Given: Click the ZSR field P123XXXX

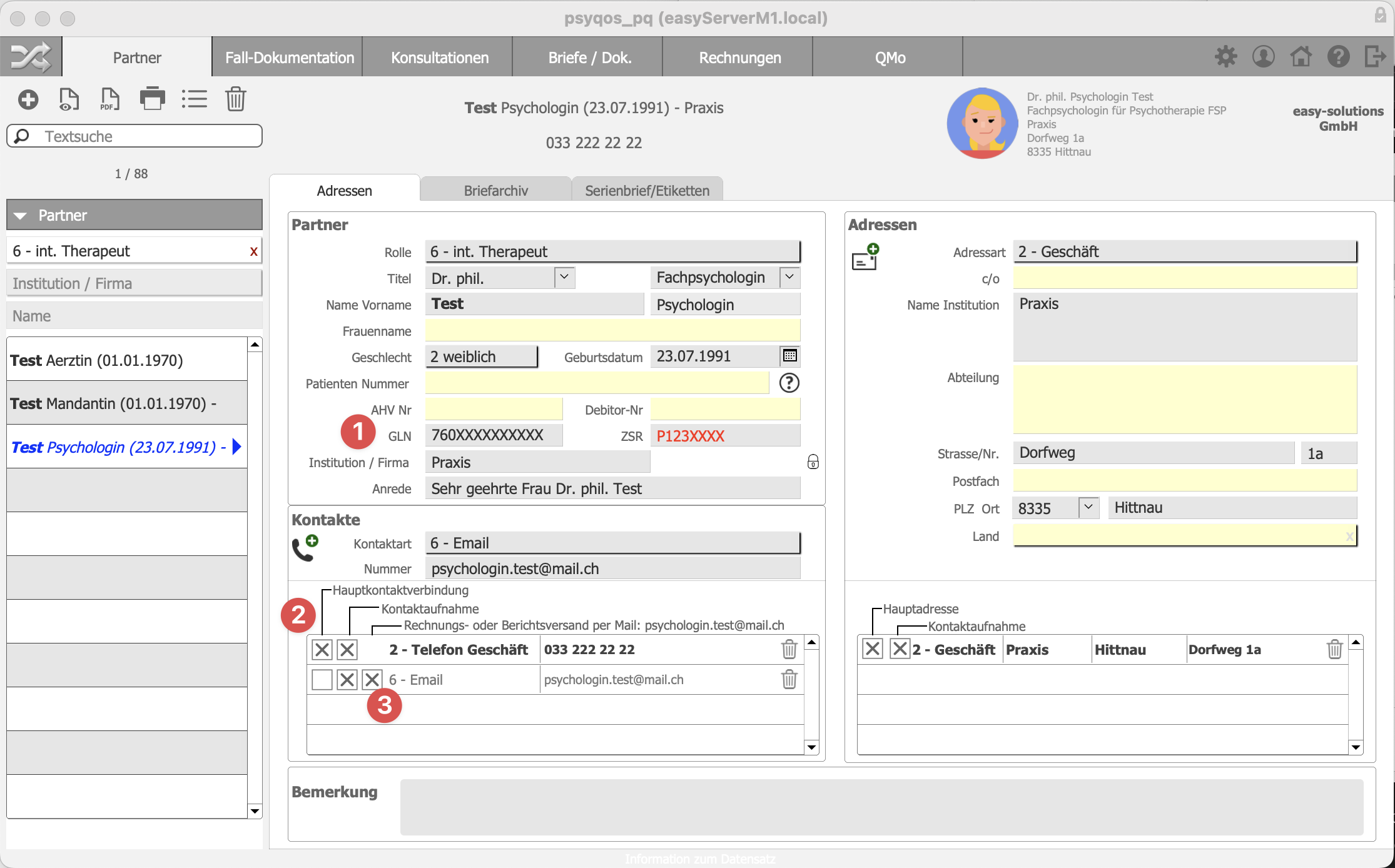Looking at the screenshot, I should [x=725, y=435].
